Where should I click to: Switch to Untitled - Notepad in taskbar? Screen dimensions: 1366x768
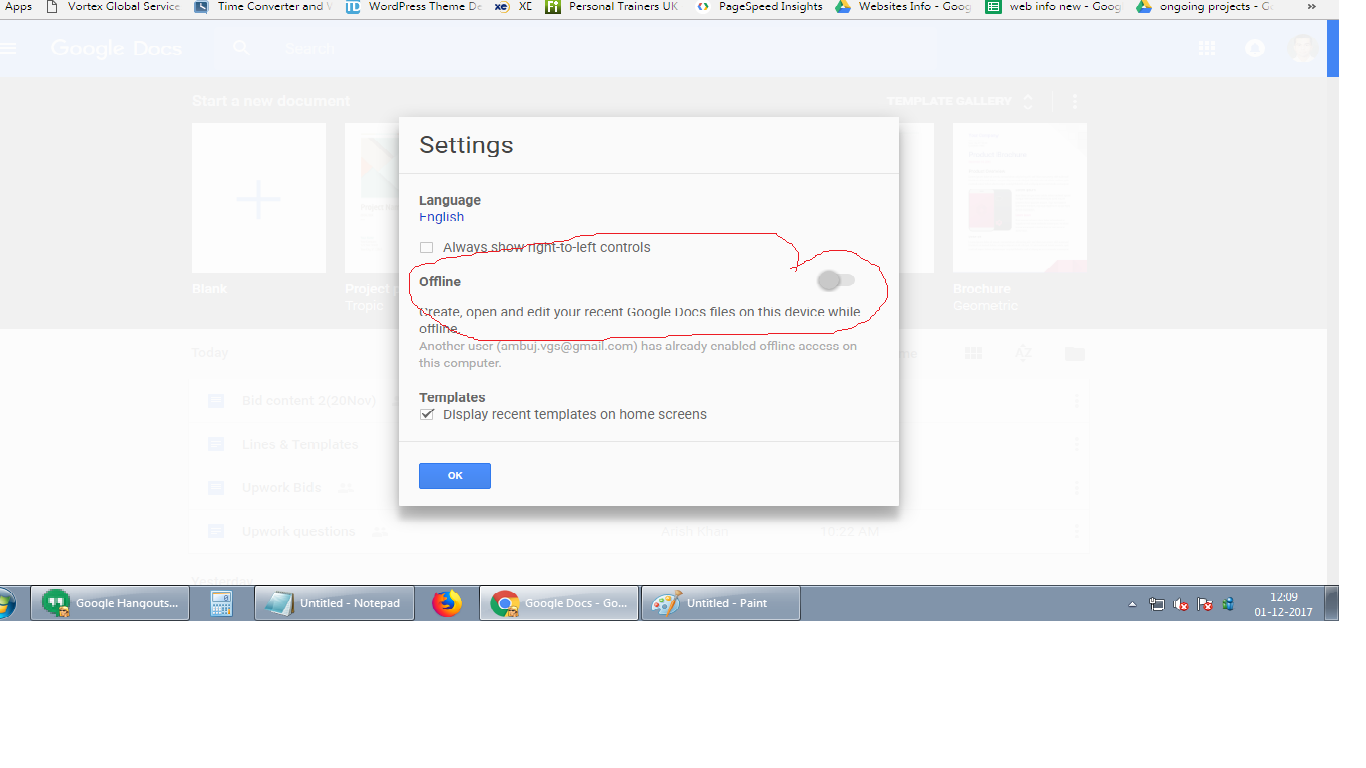[x=335, y=603]
